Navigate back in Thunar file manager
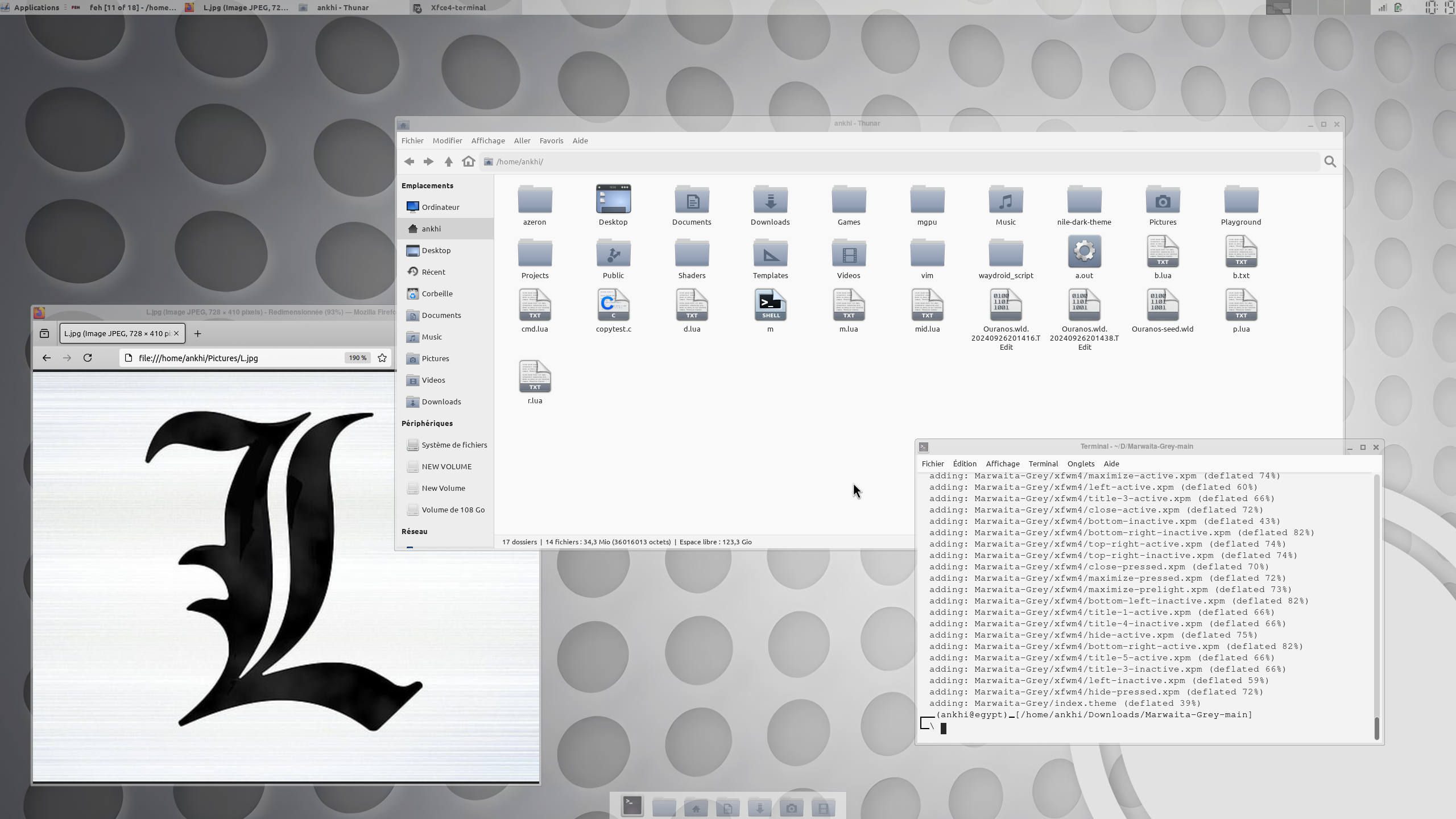1456x819 pixels. coord(409,162)
